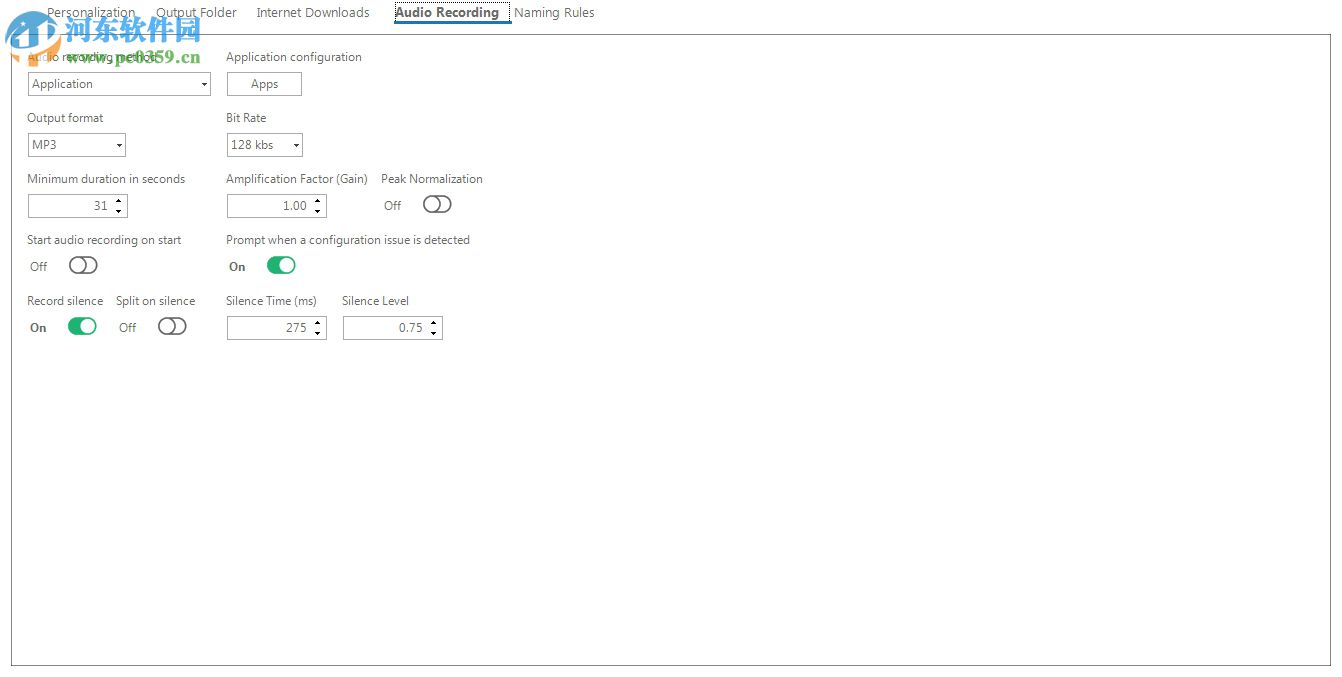Turn off Record silence switch

(82, 326)
